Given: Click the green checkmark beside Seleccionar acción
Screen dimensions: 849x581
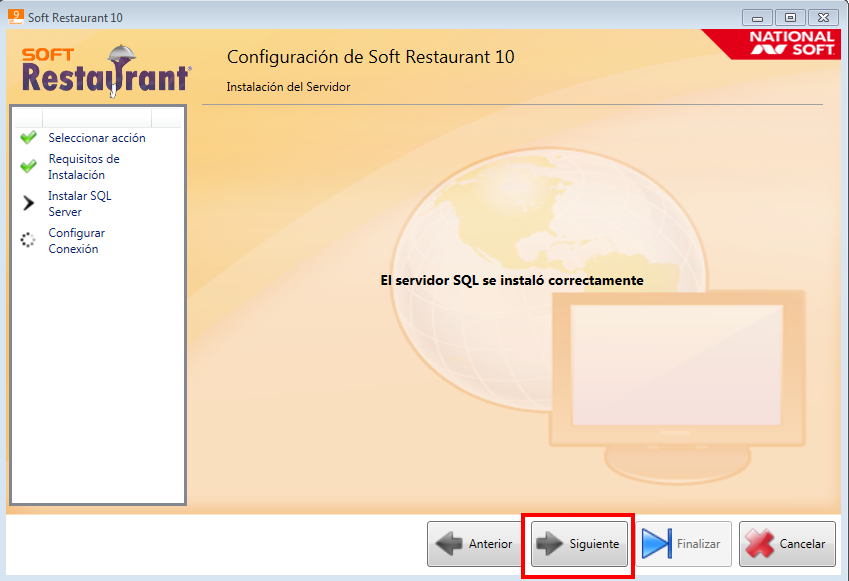Looking at the screenshot, I should pyautogui.click(x=28, y=138).
